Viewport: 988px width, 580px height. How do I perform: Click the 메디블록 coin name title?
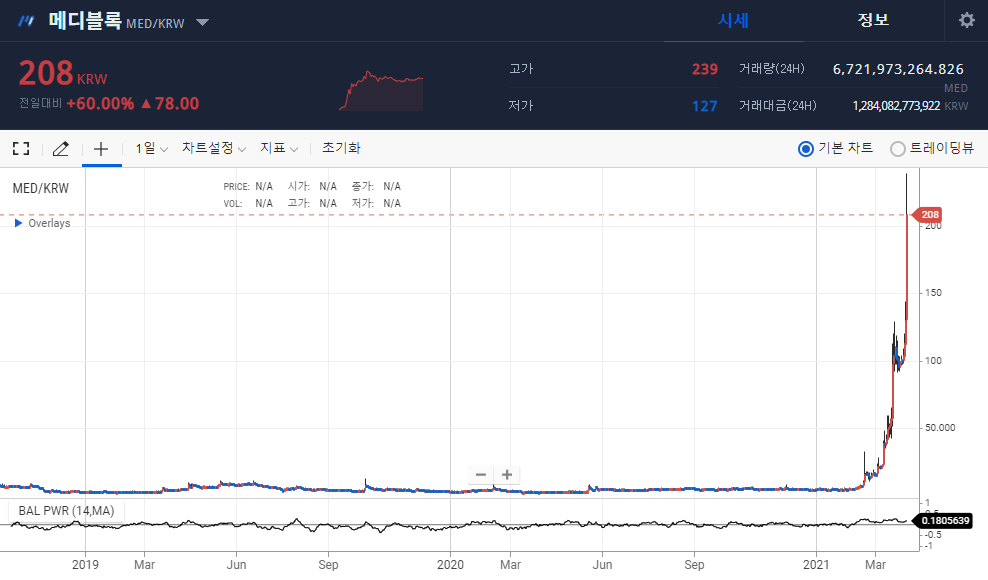tap(85, 21)
